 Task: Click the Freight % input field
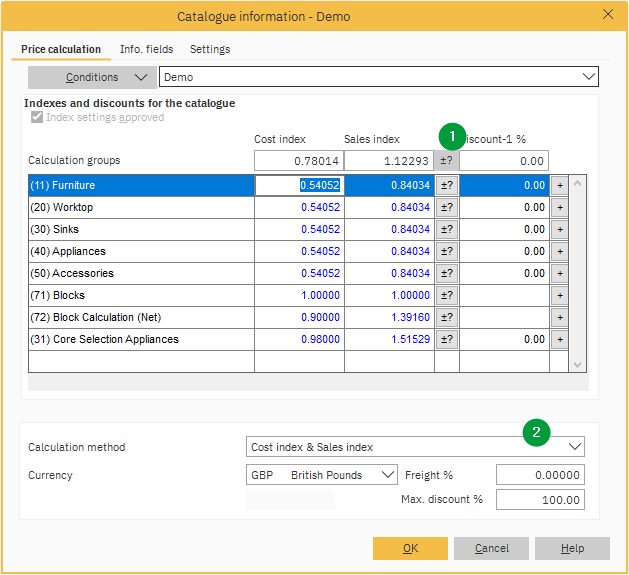540,475
